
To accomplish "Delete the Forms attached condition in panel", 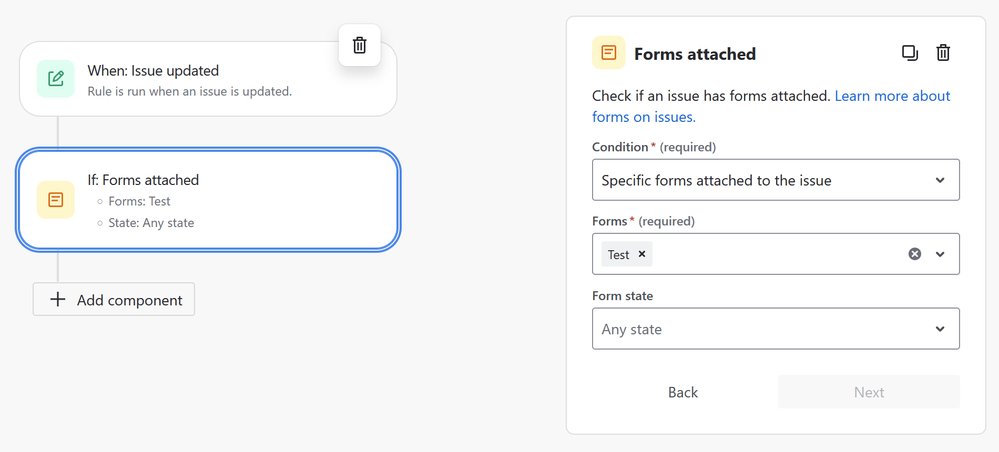I will click(x=943, y=53).
